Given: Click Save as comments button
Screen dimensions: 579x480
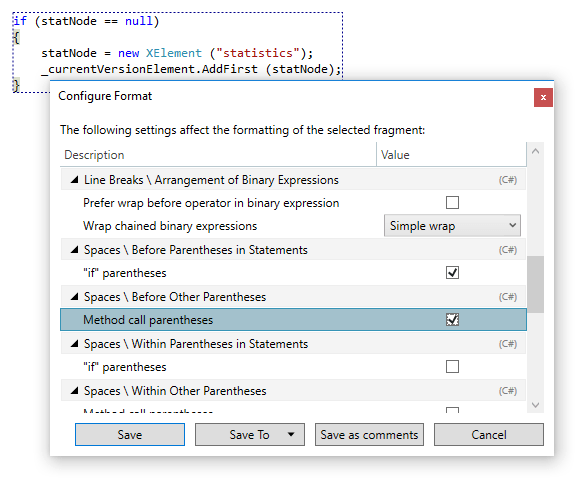Looking at the screenshot, I should (x=369, y=435).
